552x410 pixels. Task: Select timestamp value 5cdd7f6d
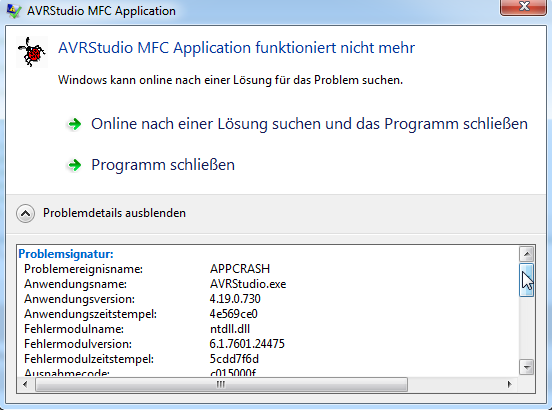click(234, 359)
